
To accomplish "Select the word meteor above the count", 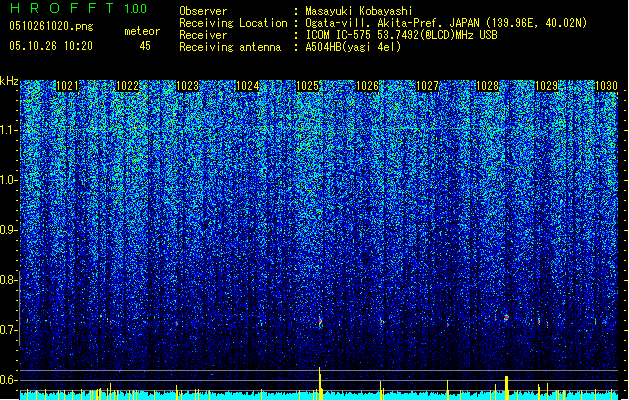I will [142, 31].
